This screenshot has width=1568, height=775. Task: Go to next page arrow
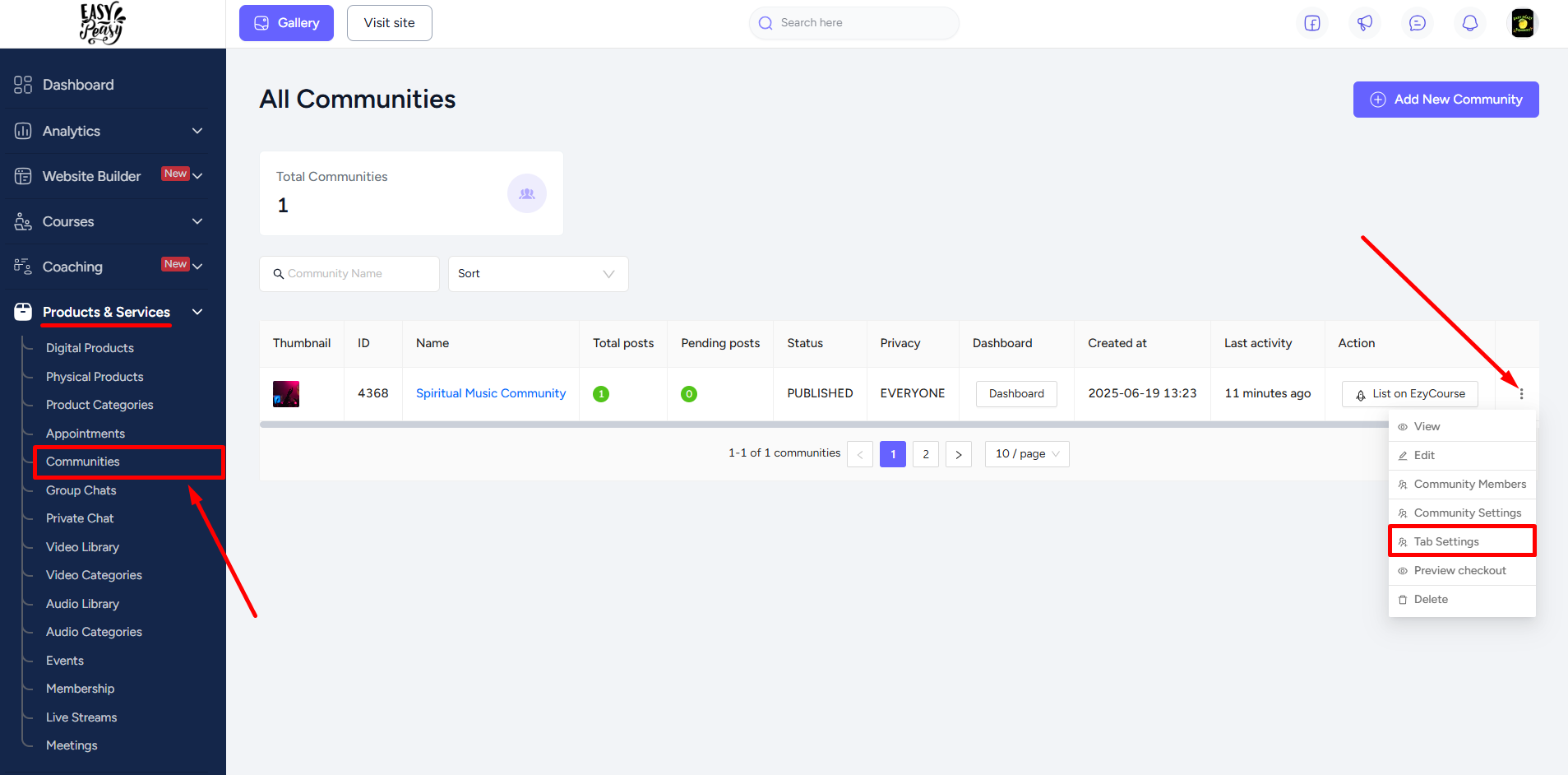tap(959, 454)
